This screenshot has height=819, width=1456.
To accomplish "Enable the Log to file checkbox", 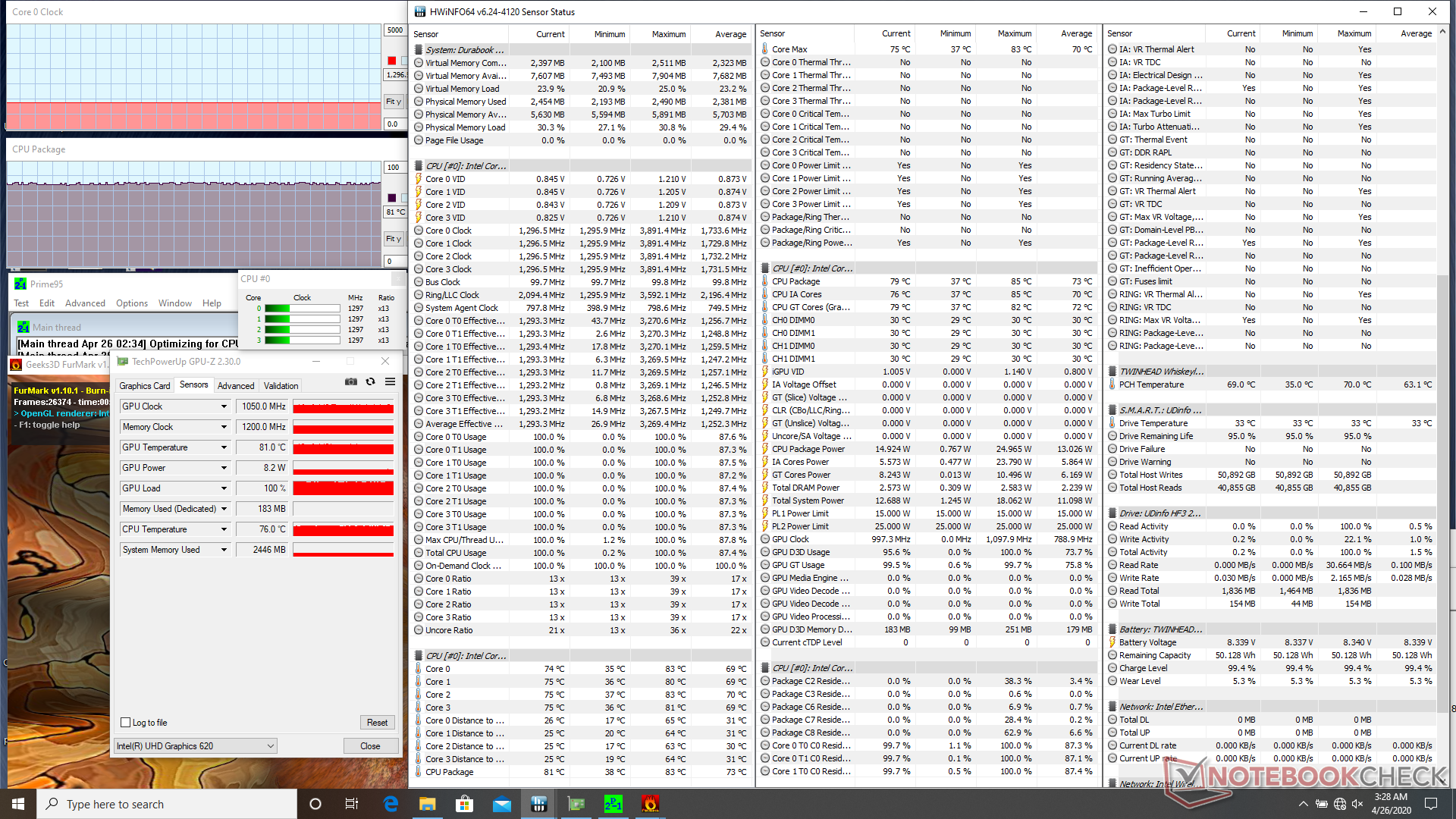I will 126,723.
